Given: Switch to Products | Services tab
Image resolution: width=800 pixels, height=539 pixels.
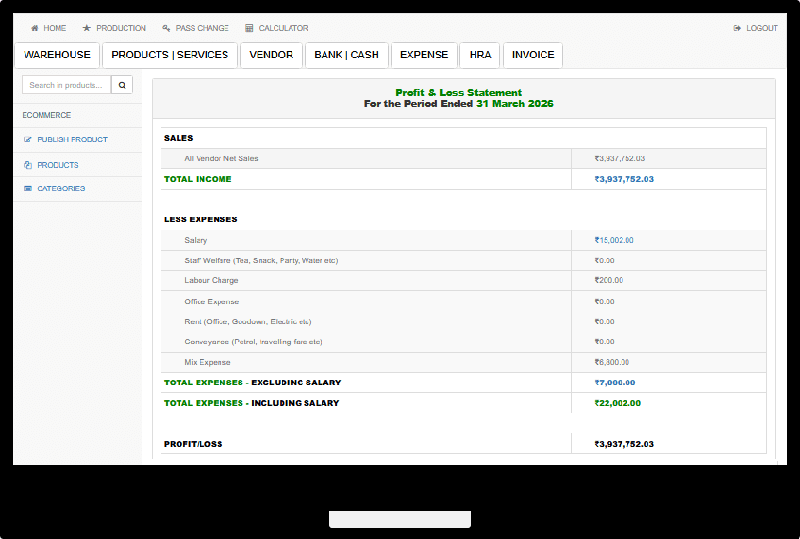Looking at the screenshot, I should point(170,55).
